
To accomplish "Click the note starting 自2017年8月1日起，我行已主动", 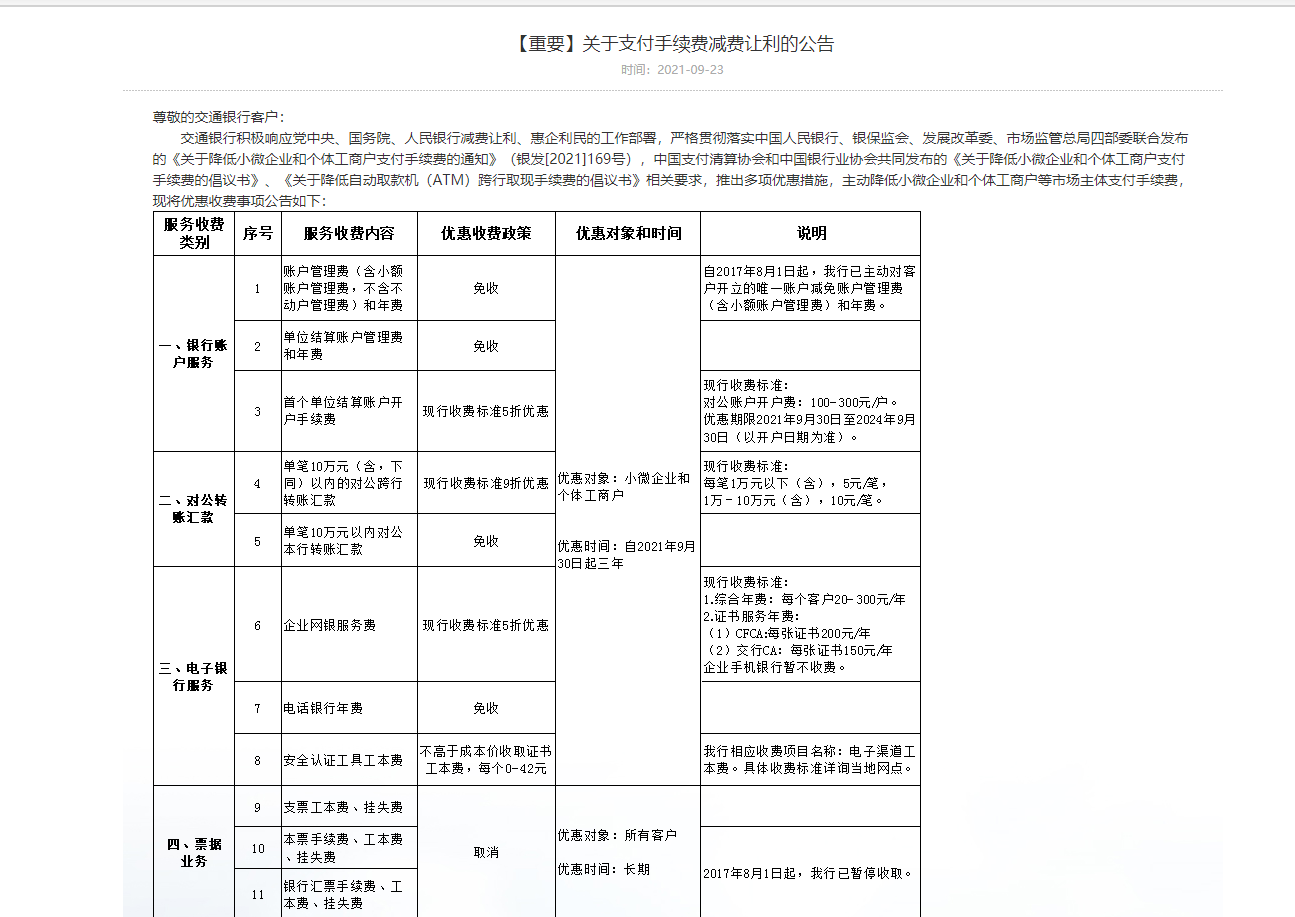I will tap(809, 288).
